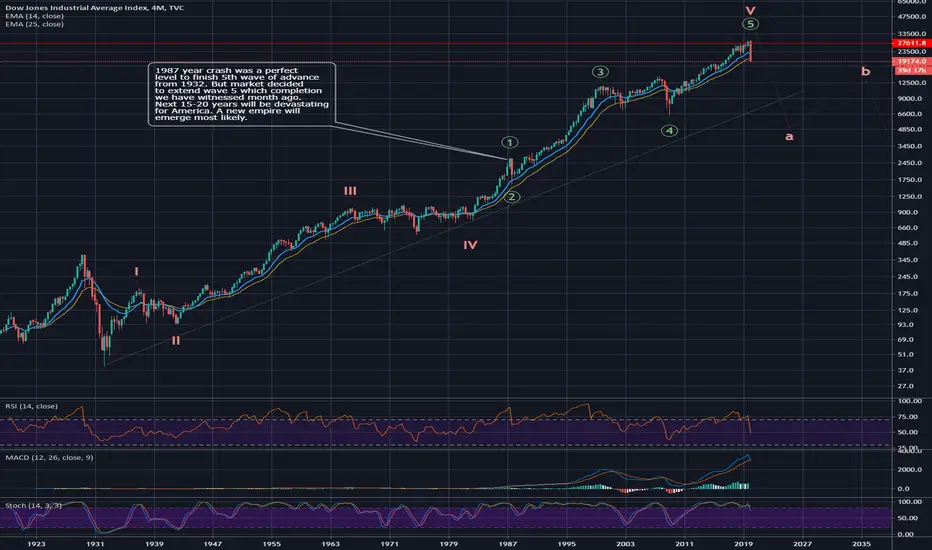Click the 485.0 price axis value

click(x=909, y=244)
